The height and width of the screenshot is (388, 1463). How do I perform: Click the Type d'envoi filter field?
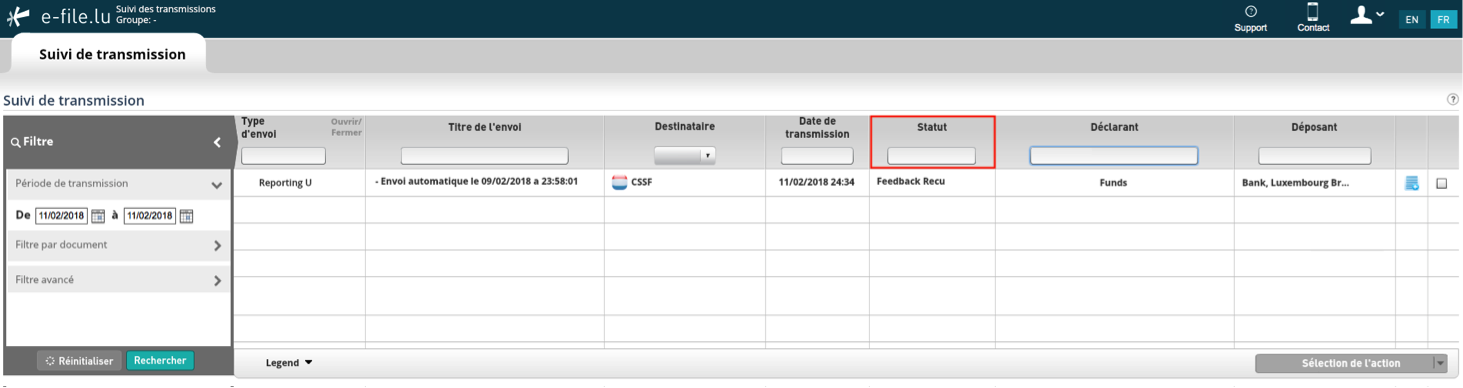click(x=283, y=156)
